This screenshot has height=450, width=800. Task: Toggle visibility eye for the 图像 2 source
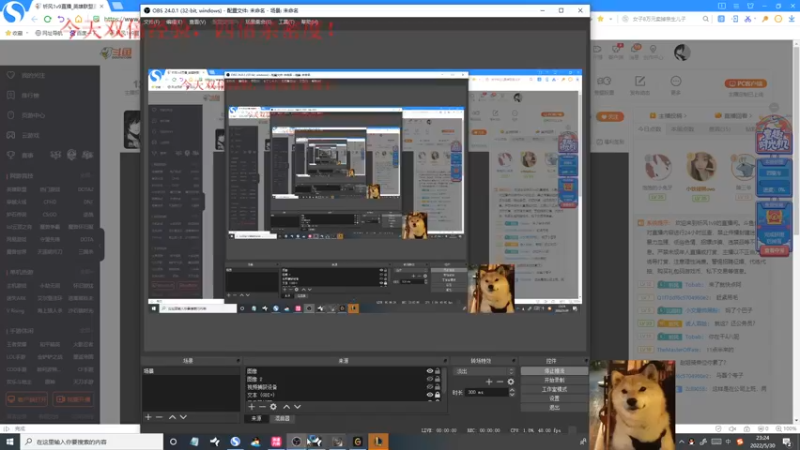pyautogui.click(x=430, y=379)
